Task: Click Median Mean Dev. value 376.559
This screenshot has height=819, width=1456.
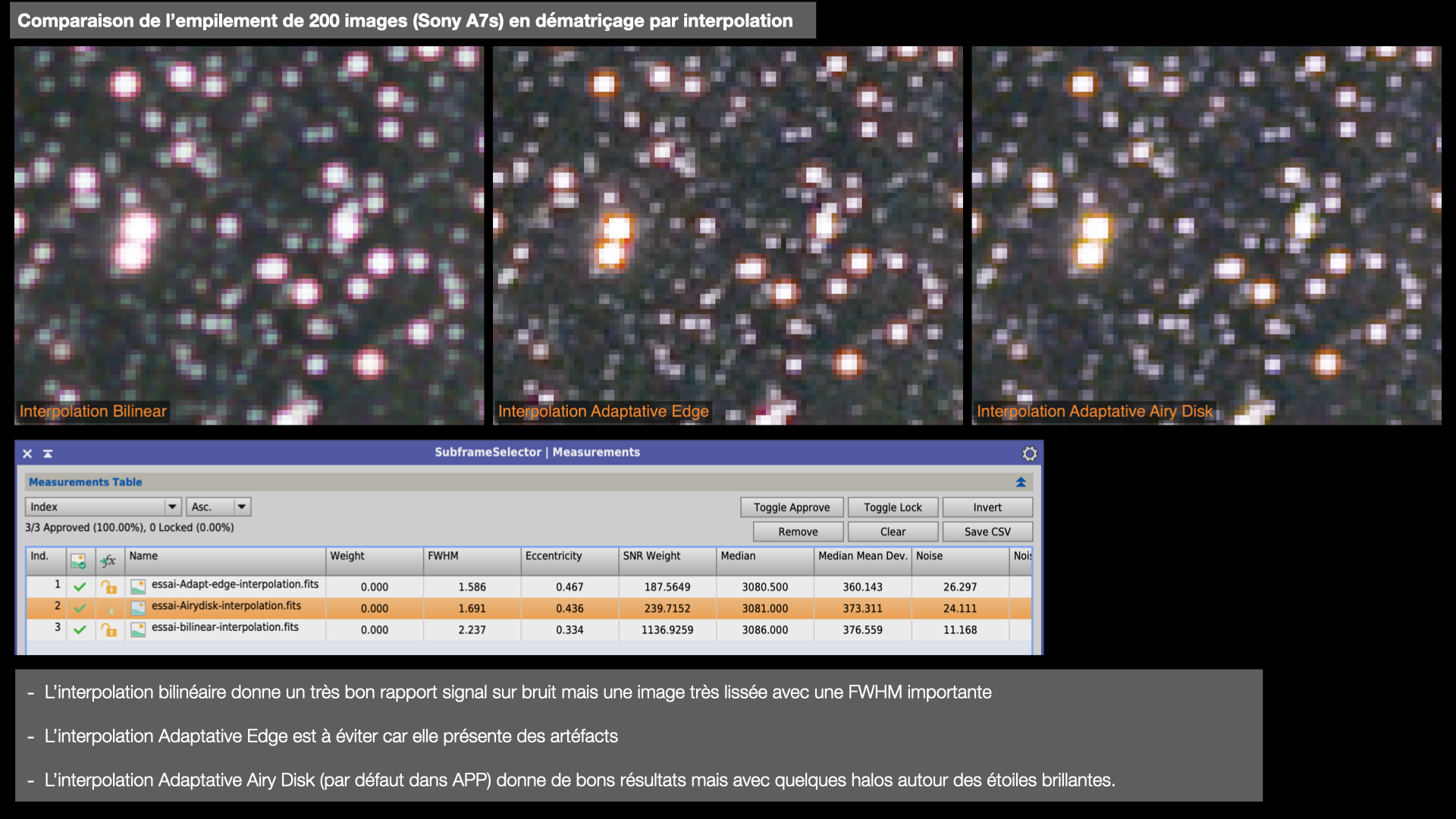Action: [862, 629]
